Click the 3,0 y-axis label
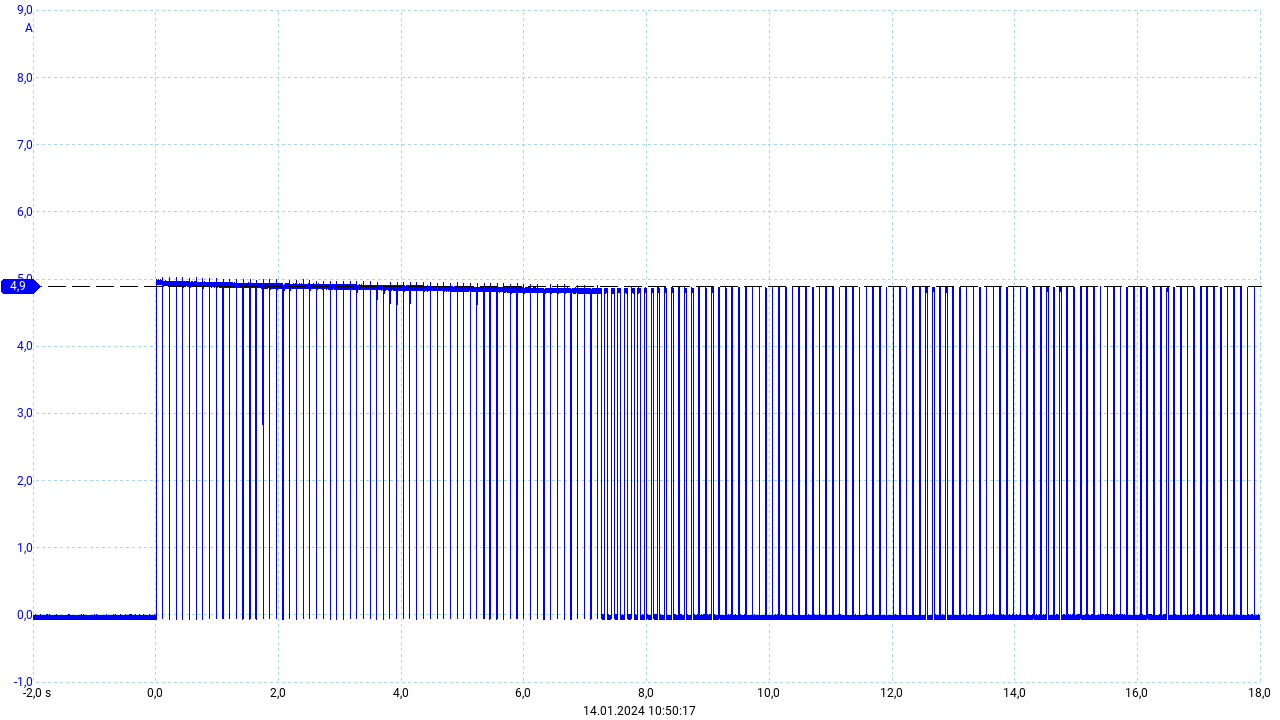1280x720 pixels. pyautogui.click(x=25, y=413)
